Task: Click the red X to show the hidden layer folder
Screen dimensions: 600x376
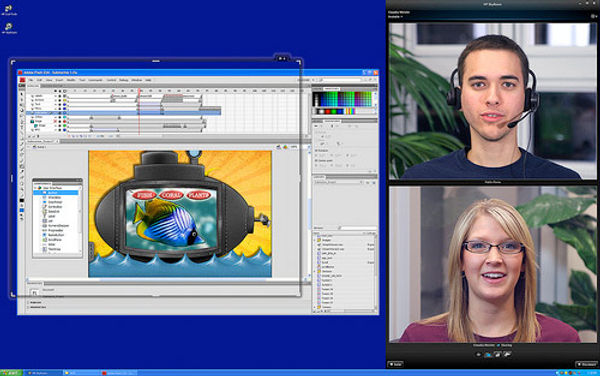Action: click(x=55, y=121)
